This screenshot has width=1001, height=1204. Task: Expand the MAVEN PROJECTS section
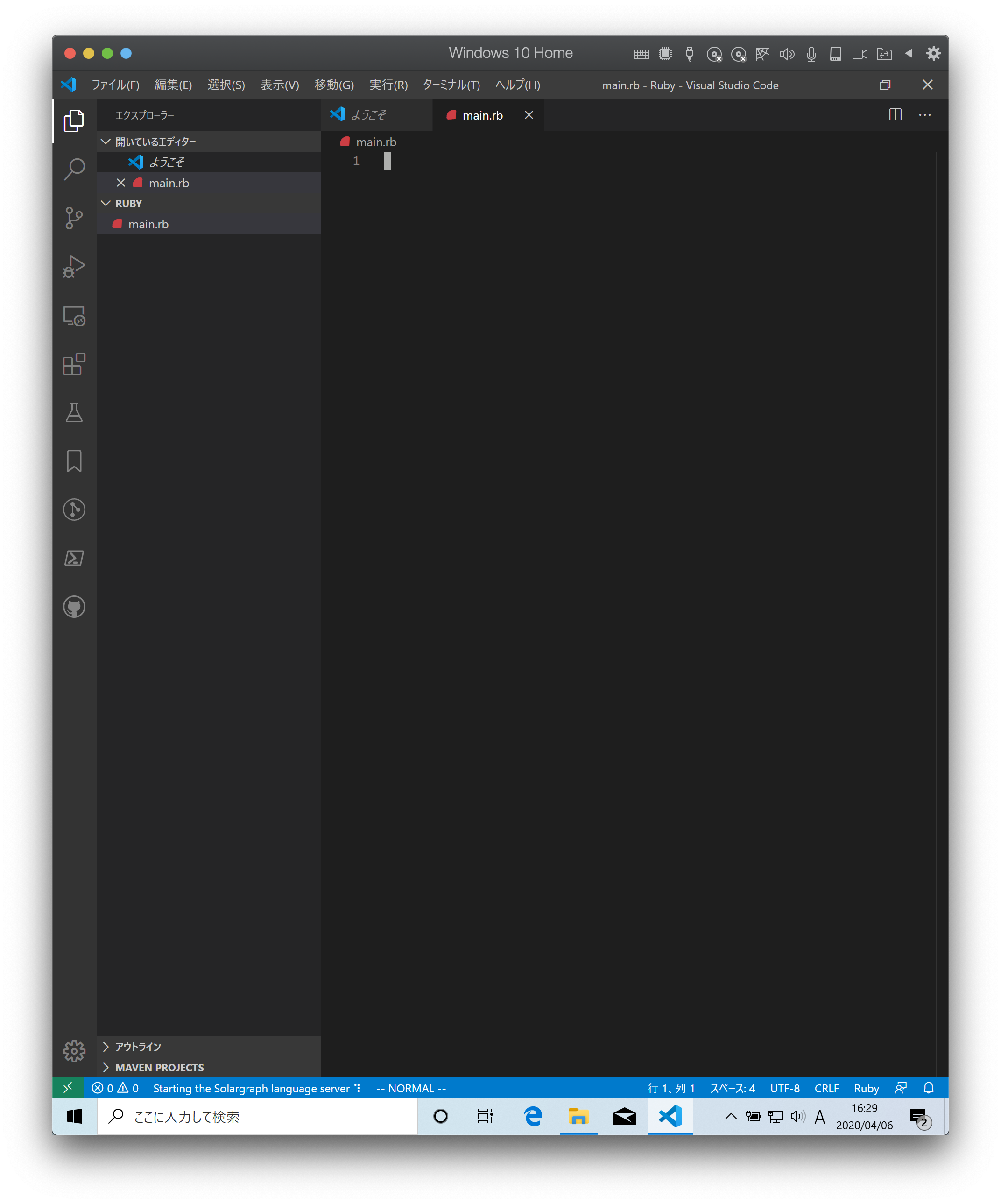pyautogui.click(x=159, y=1068)
